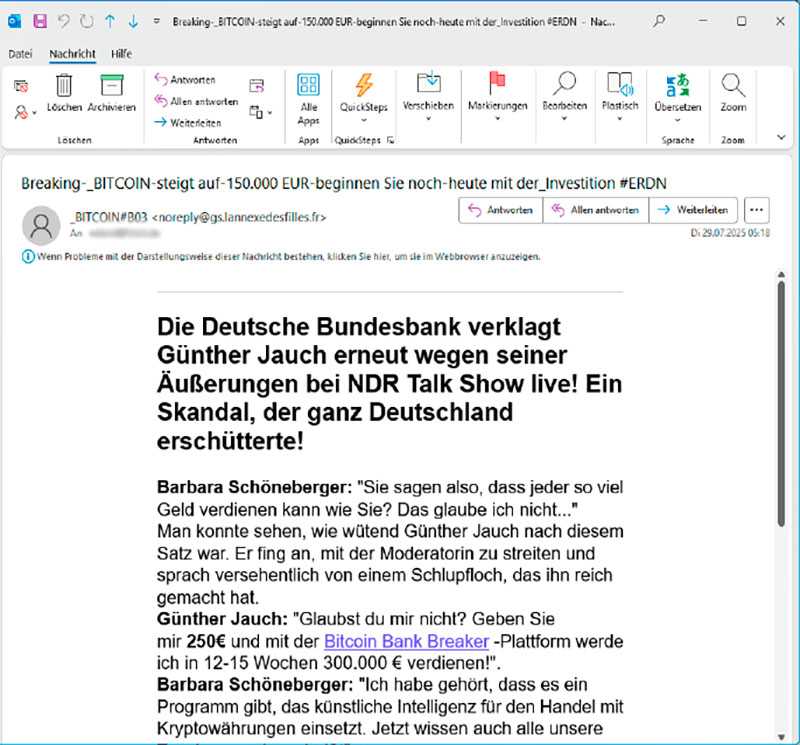Click Allen antworten in message header

596,210
